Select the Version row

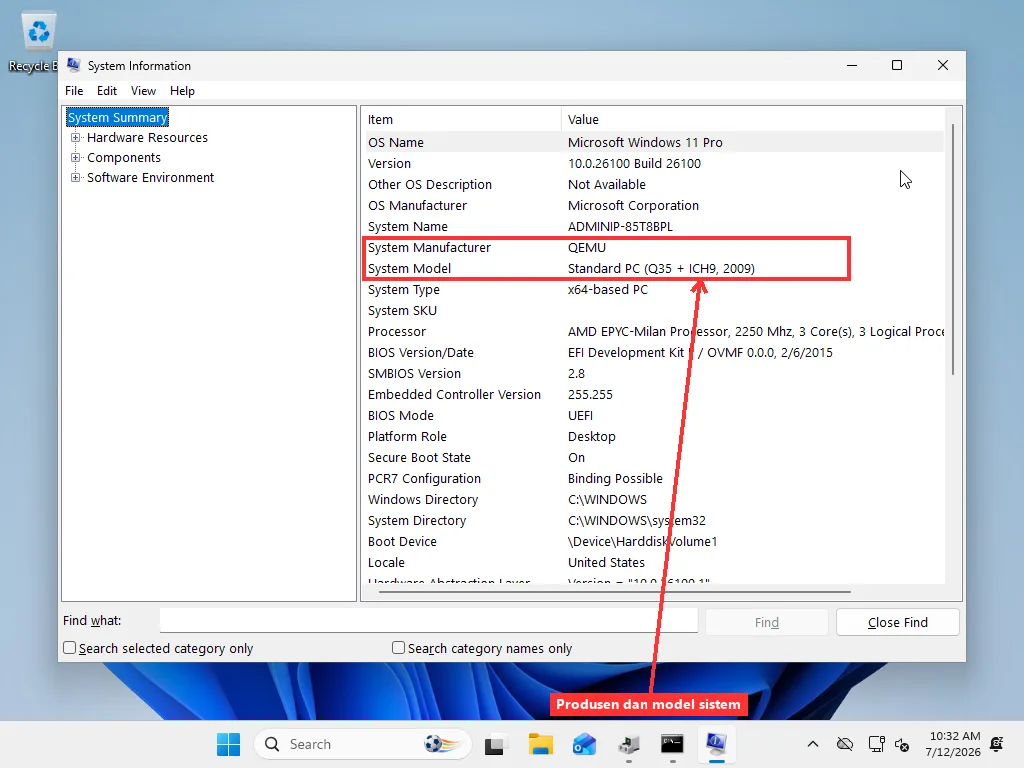(x=653, y=163)
